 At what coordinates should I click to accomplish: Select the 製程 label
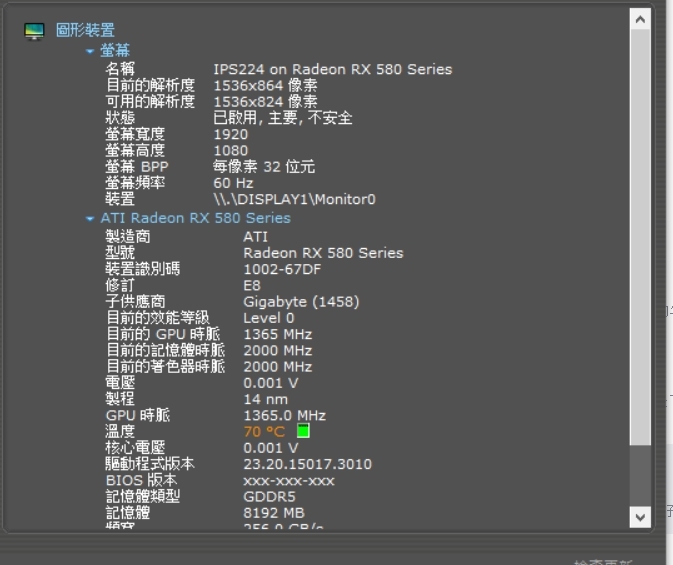click(120, 399)
